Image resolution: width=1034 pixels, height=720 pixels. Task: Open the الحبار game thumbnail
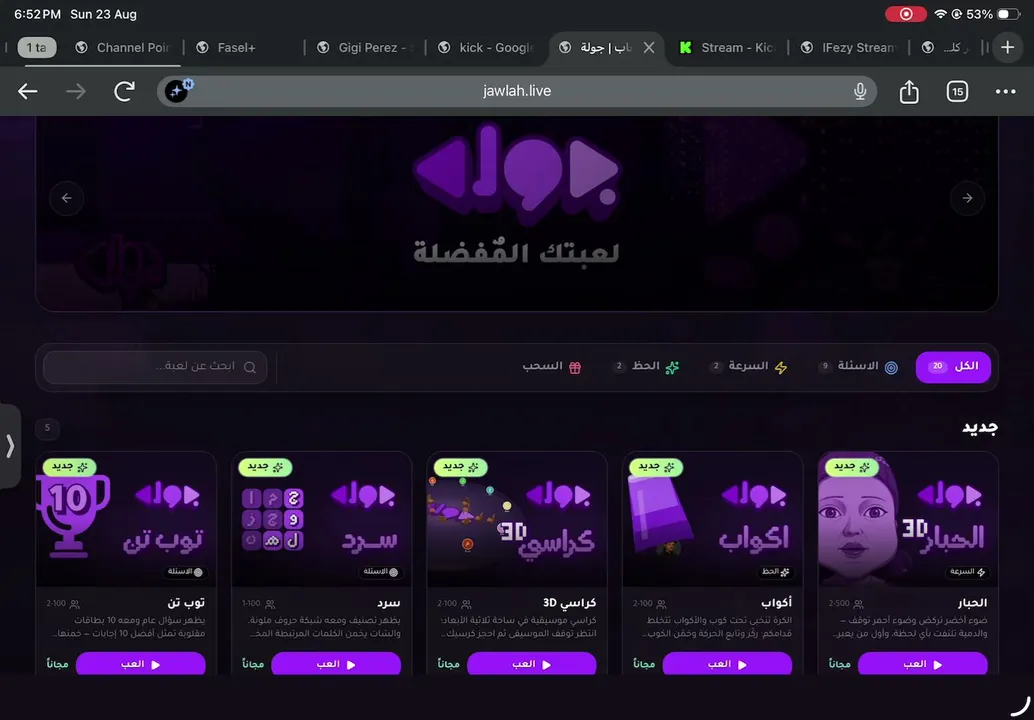point(907,519)
